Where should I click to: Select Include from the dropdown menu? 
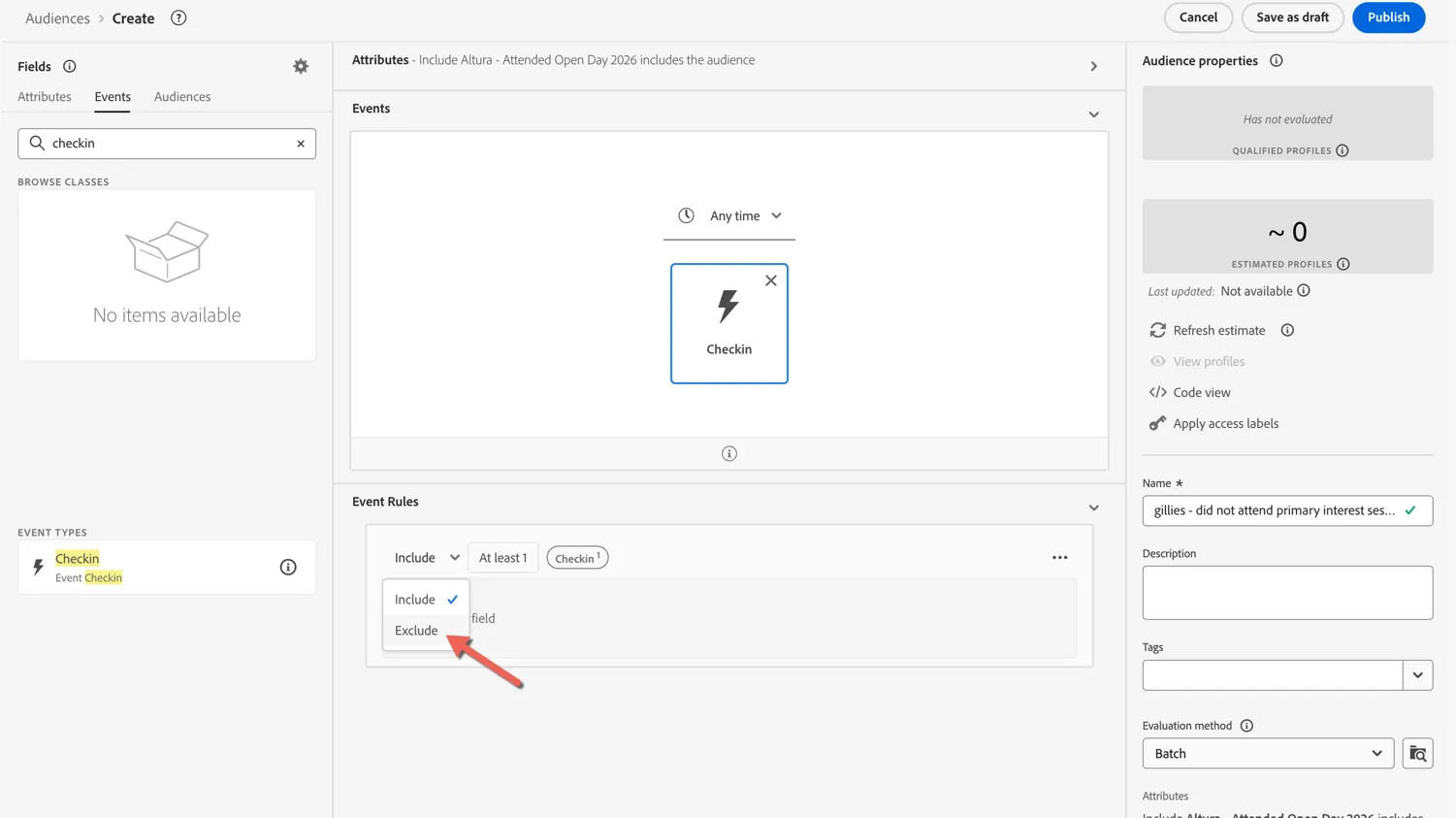tap(426, 600)
